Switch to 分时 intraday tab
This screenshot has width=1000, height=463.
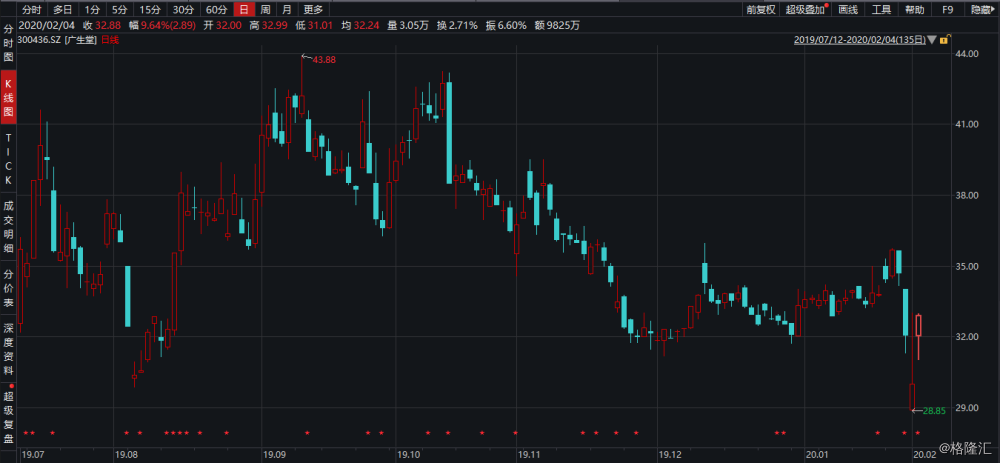[31, 10]
